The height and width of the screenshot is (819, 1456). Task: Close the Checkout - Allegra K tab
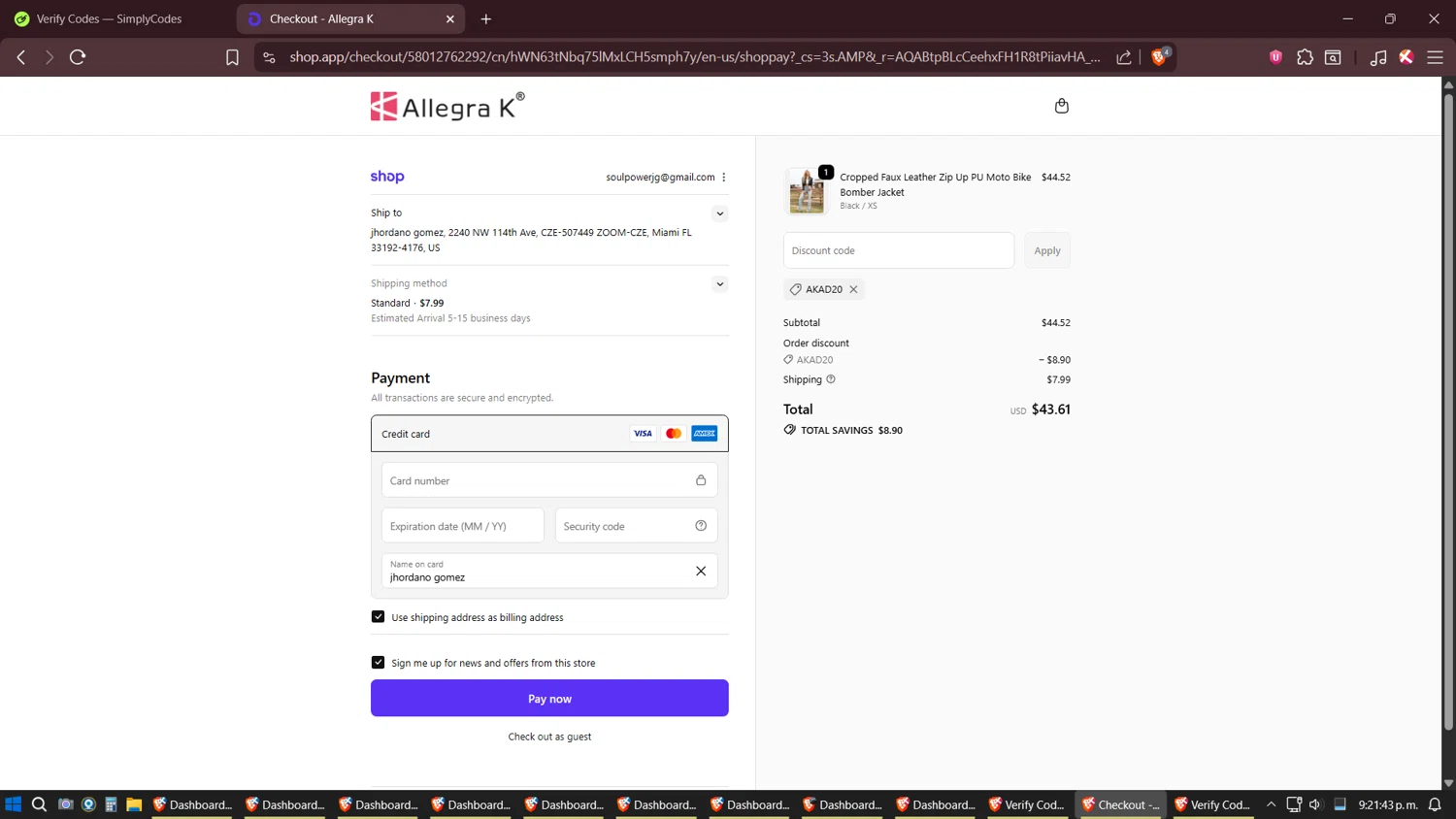point(450,18)
